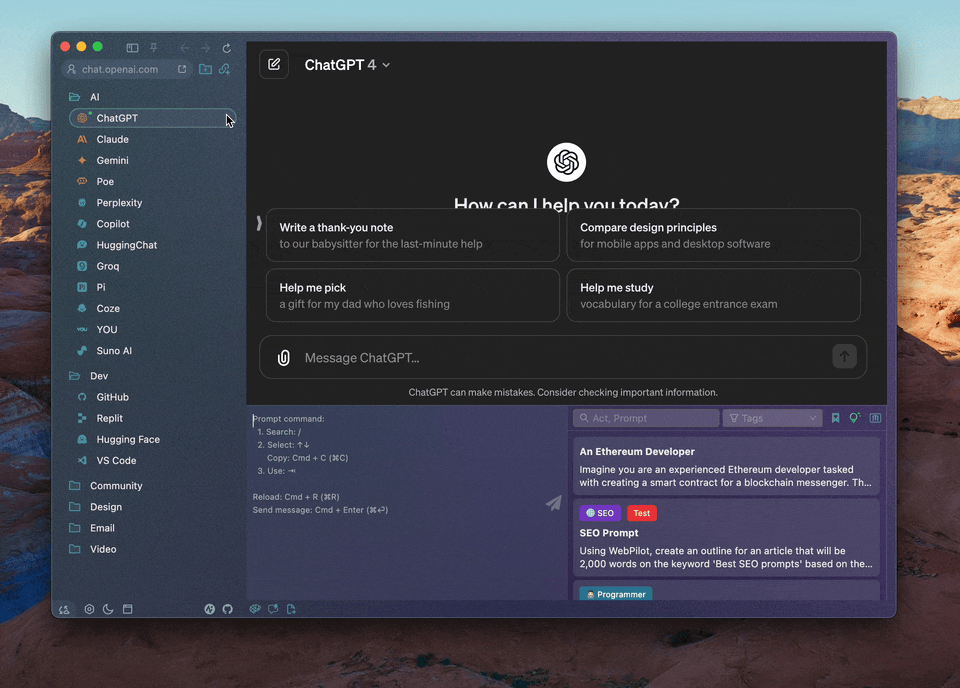Click the paperclip attach file icon
This screenshot has height=688, width=960.
click(283, 357)
